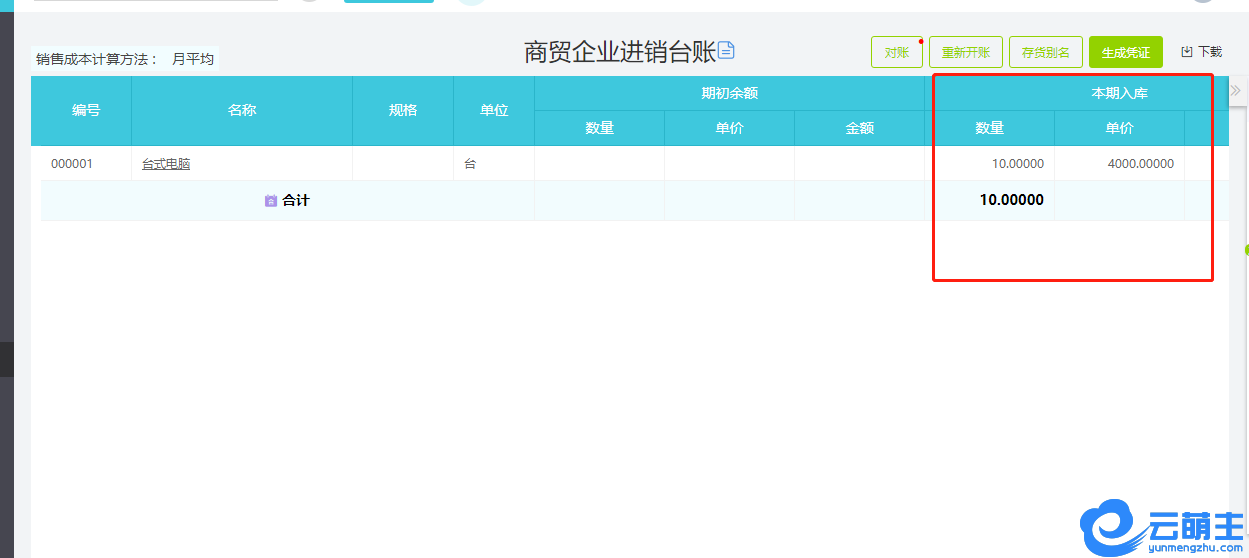Click the 名称 column header
Image resolution: width=1249 pixels, height=558 pixels.
click(242, 110)
